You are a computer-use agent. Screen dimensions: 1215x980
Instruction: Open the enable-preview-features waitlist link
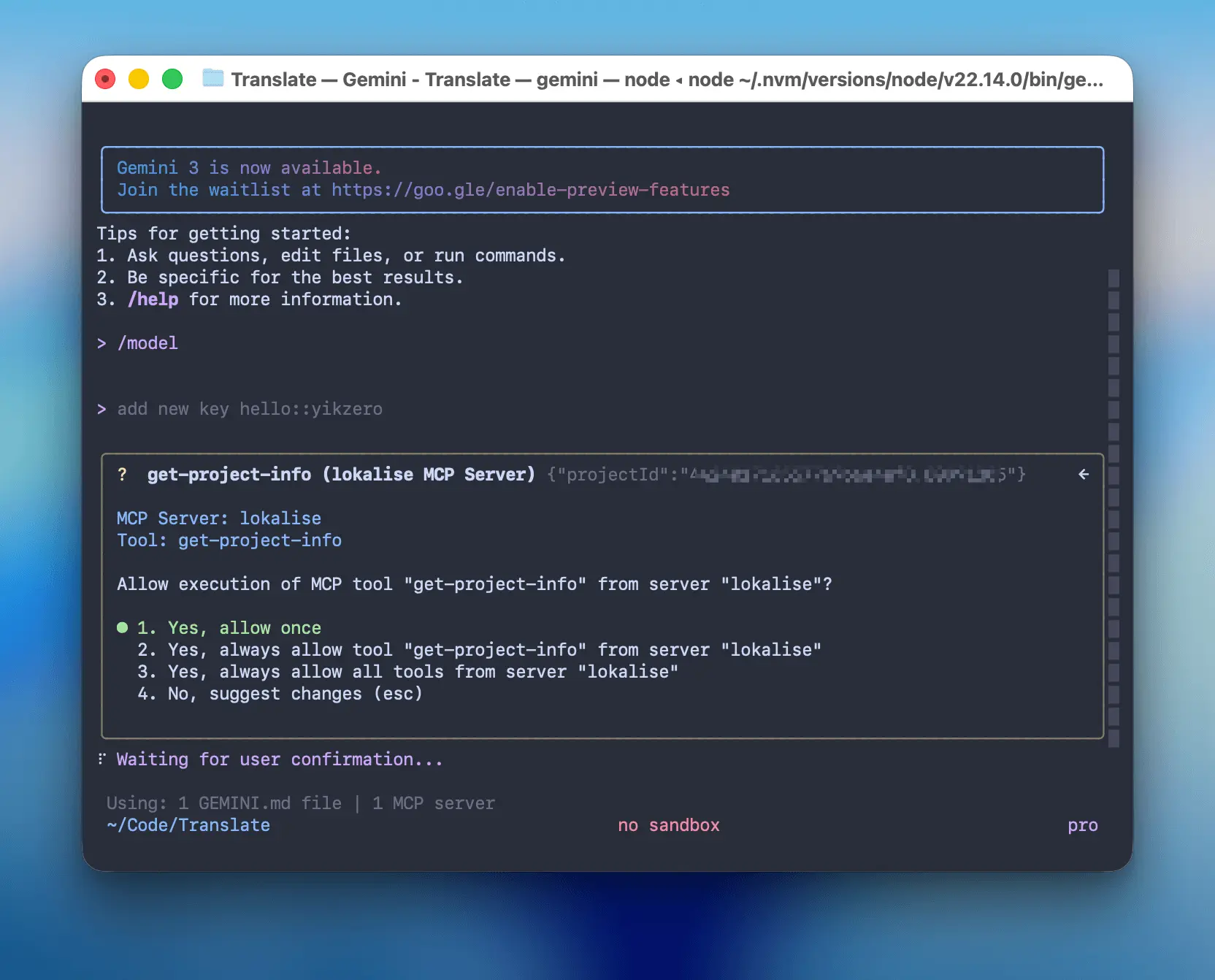[530, 190]
